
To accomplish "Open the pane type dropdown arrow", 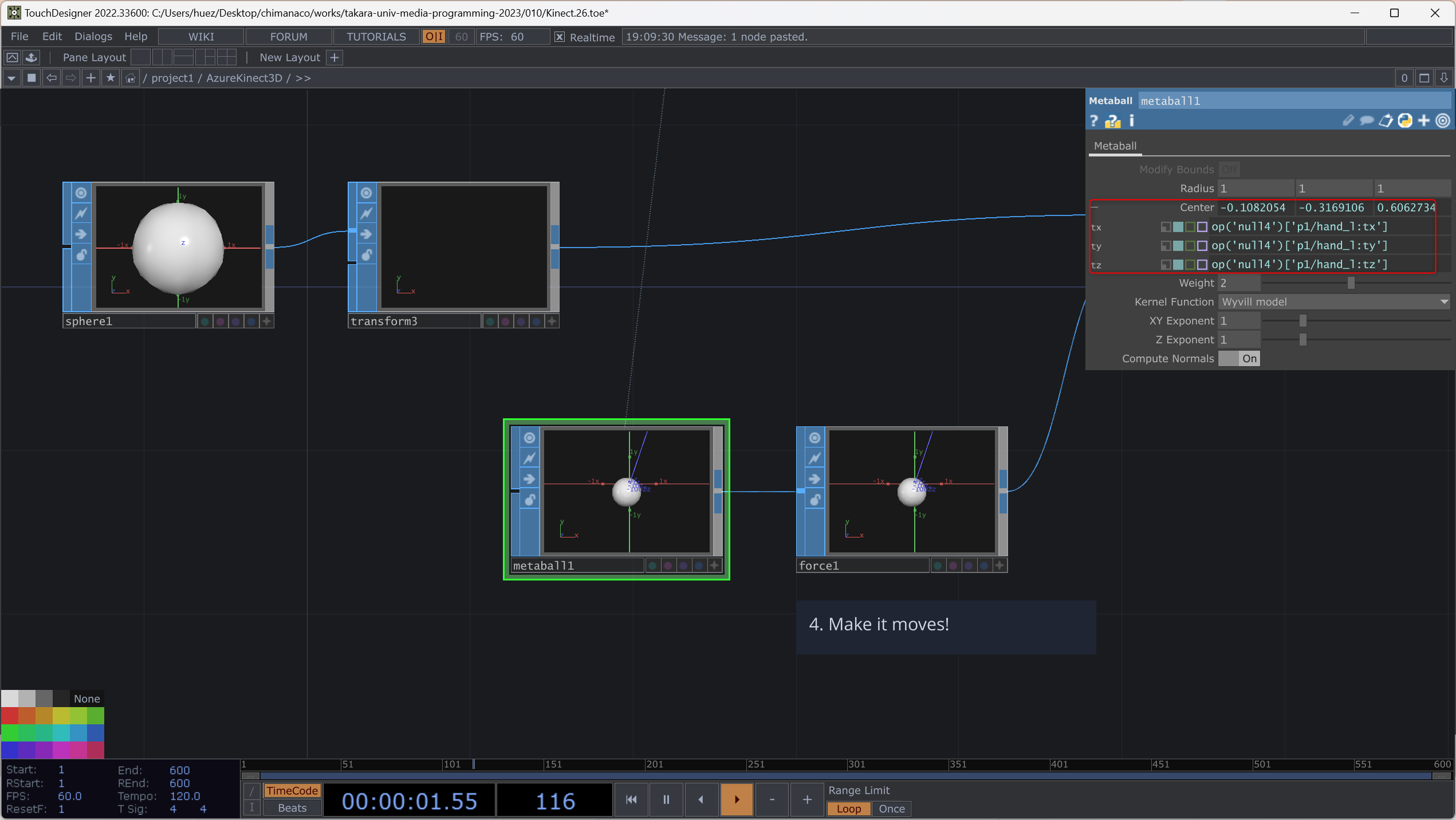I will pos(11,78).
